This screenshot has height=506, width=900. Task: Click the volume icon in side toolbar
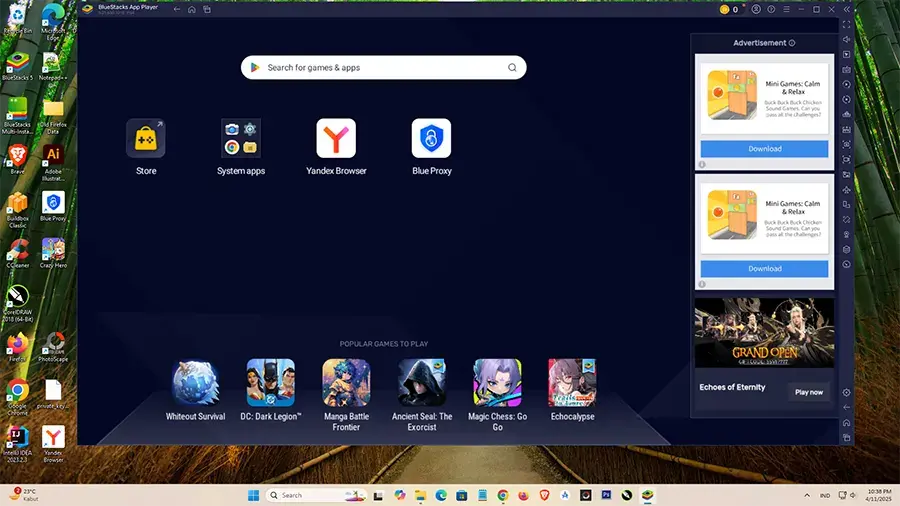[847, 40]
